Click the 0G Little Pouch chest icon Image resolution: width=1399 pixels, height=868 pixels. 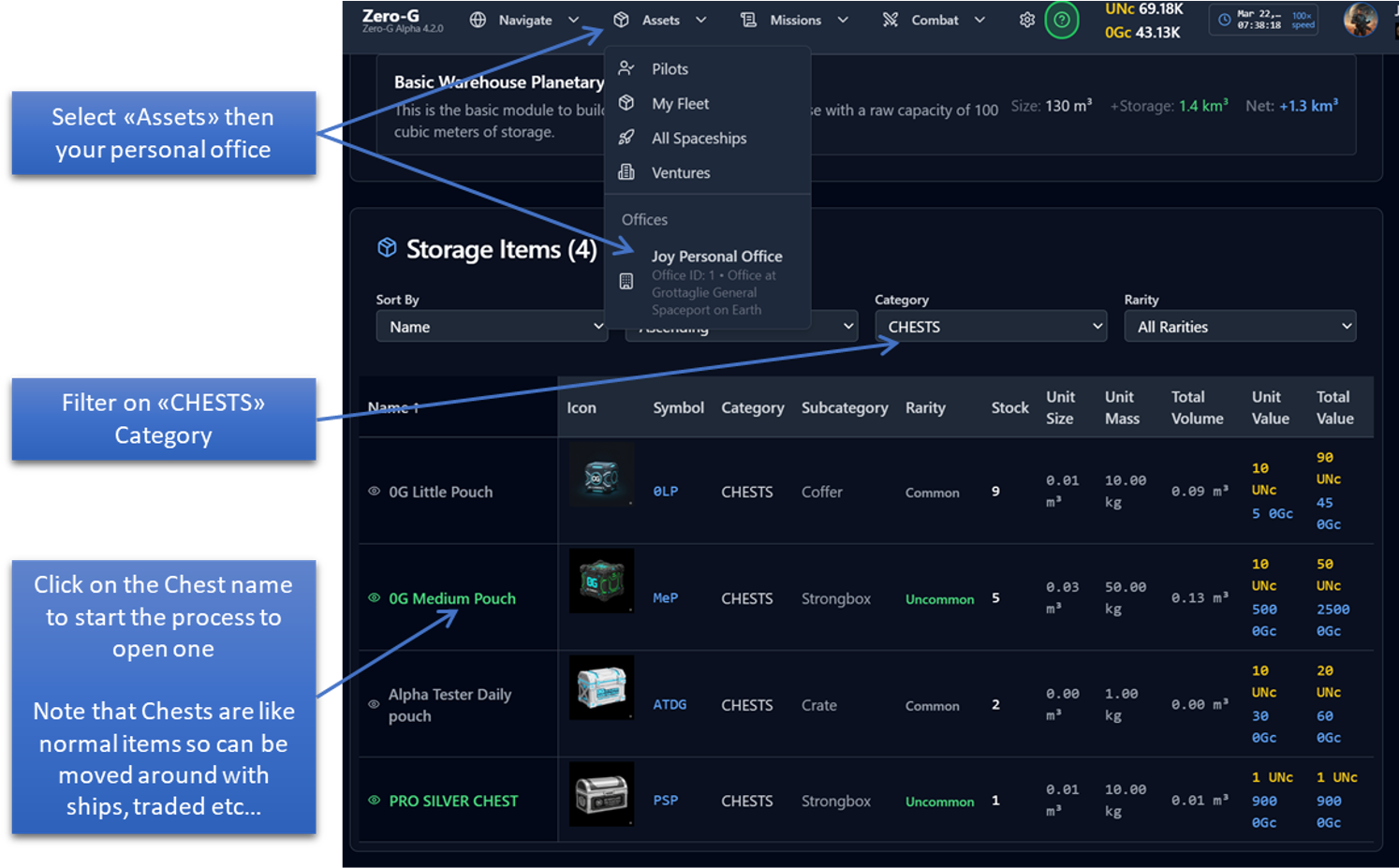(601, 476)
